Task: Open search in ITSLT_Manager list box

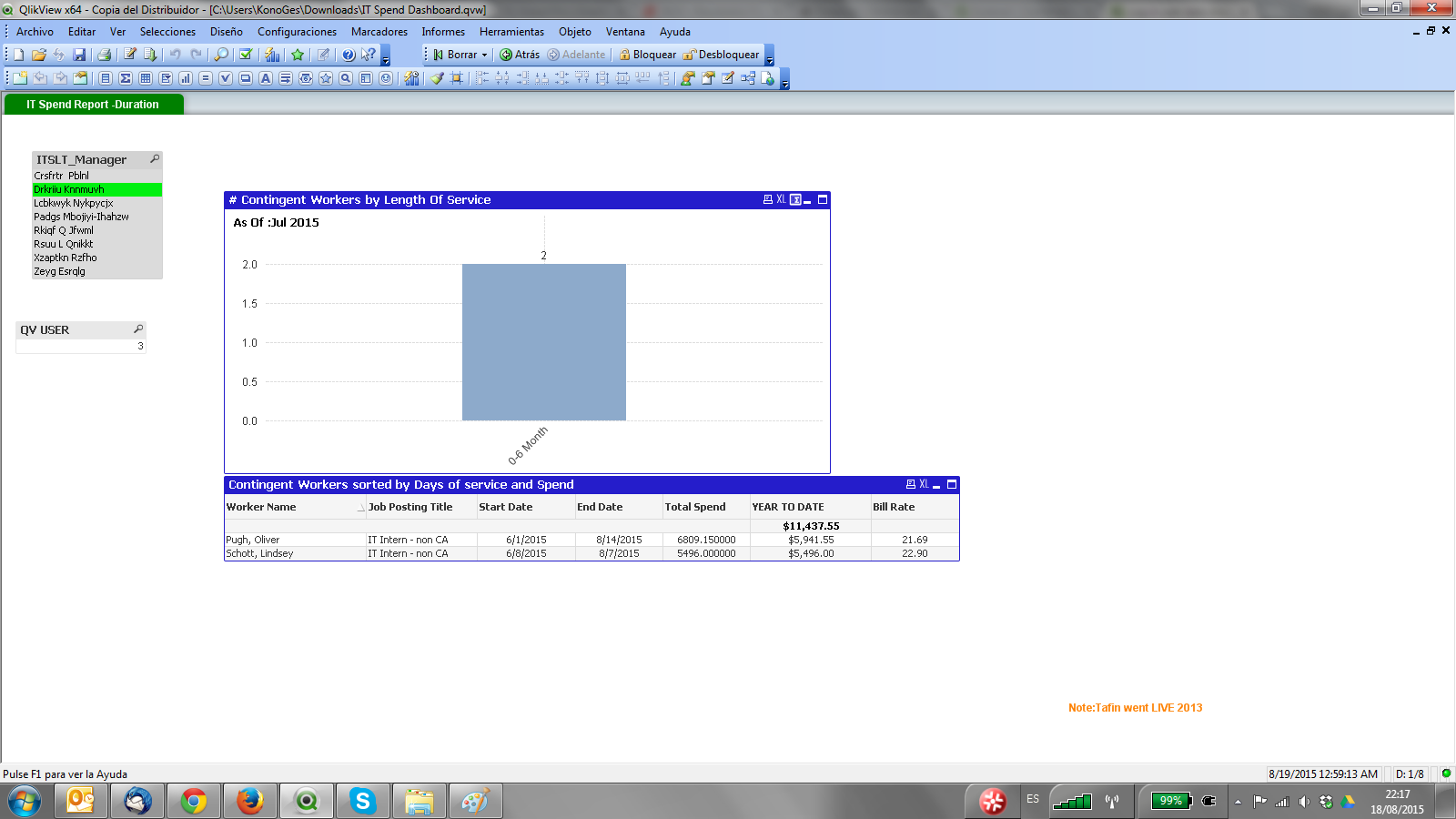Action: click(x=155, y=159)
